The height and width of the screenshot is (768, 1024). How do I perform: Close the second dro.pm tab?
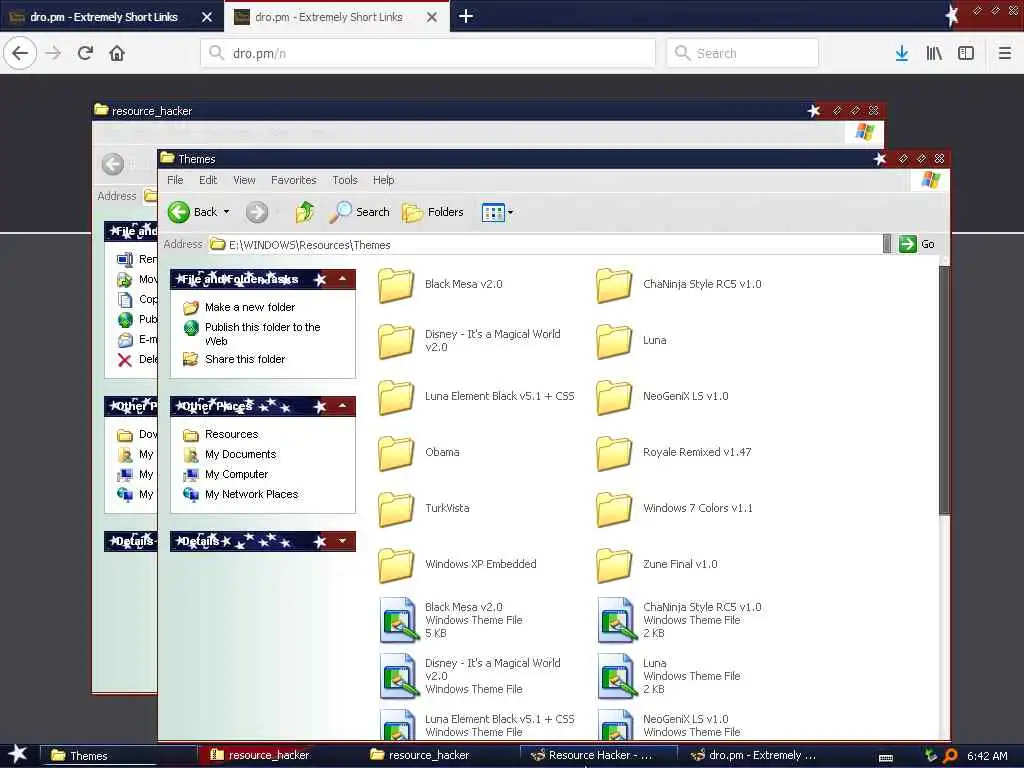tap(432, 17)
